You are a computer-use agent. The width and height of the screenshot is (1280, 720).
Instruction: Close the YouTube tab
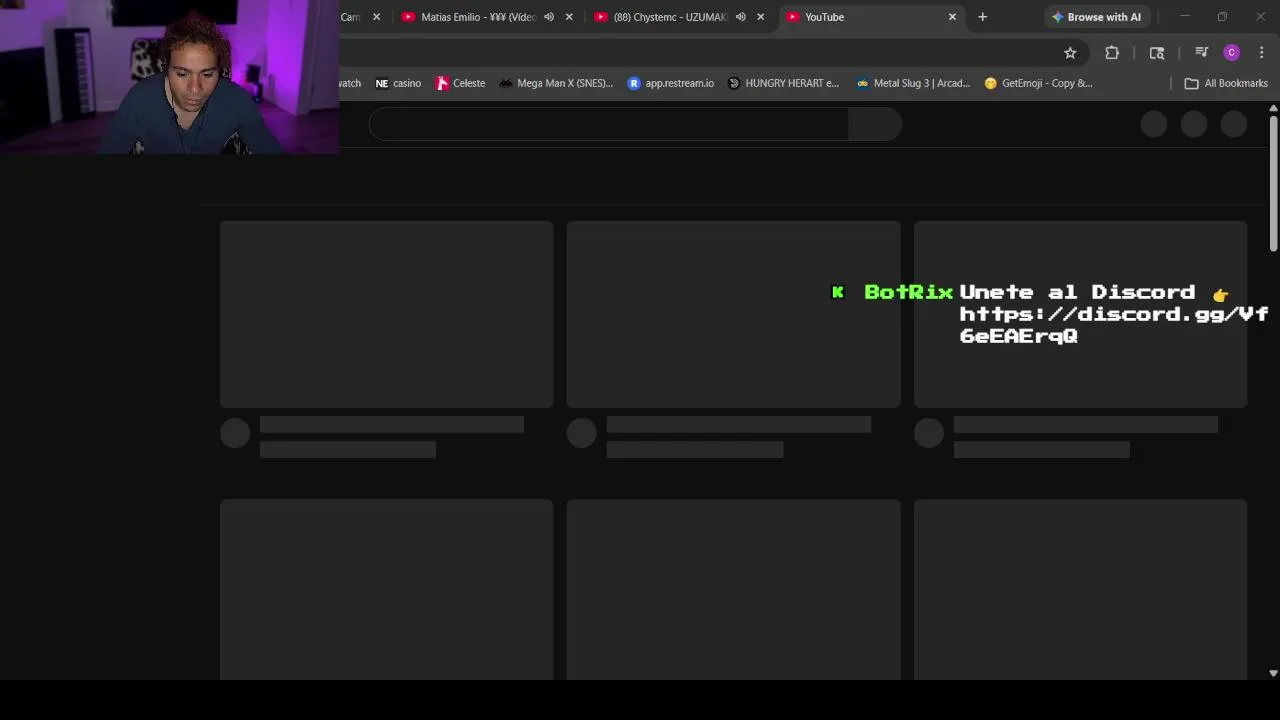(952, 17)
